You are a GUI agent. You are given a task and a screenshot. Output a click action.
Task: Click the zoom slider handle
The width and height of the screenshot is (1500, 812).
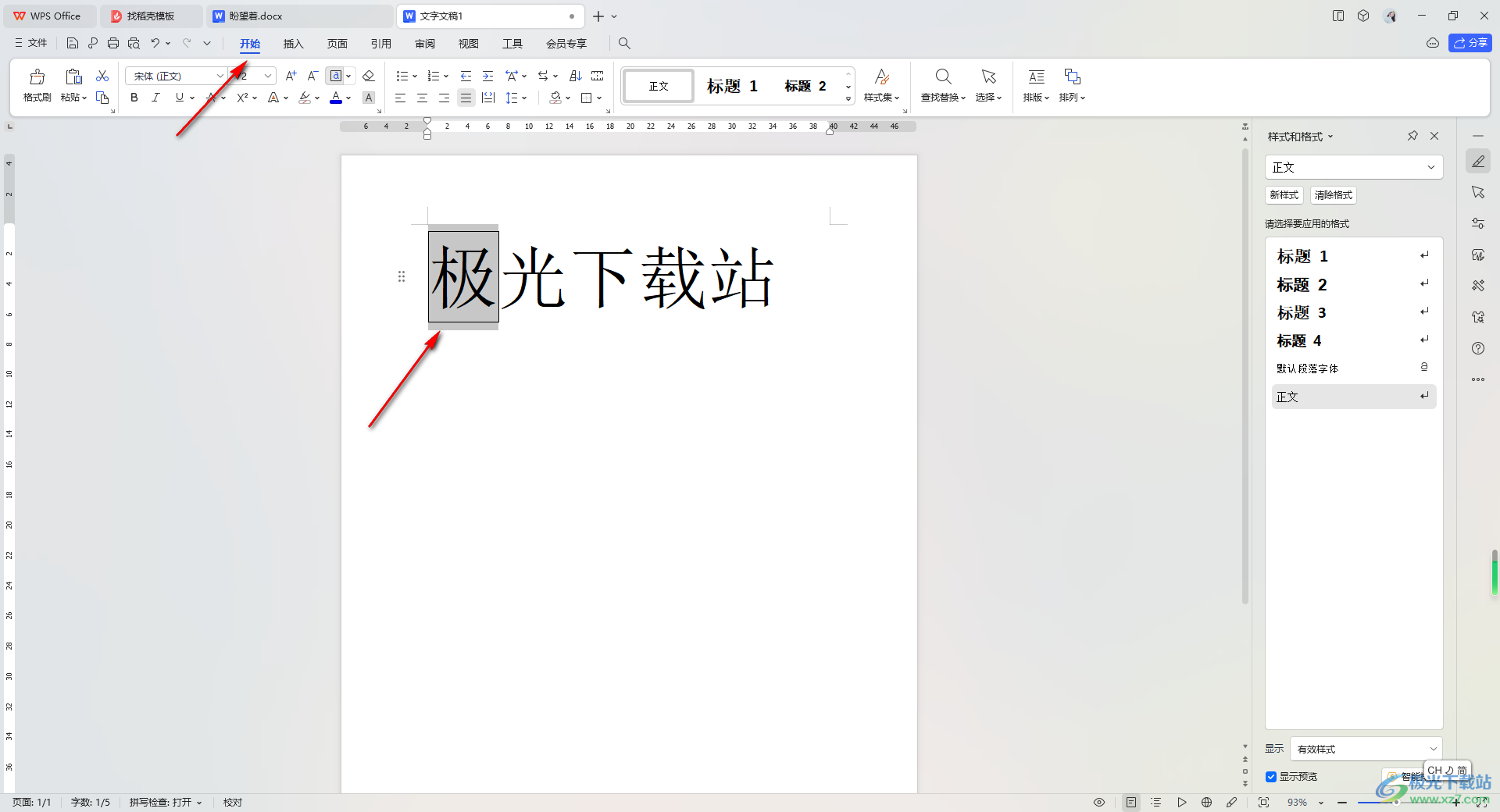click(1395, 802)
